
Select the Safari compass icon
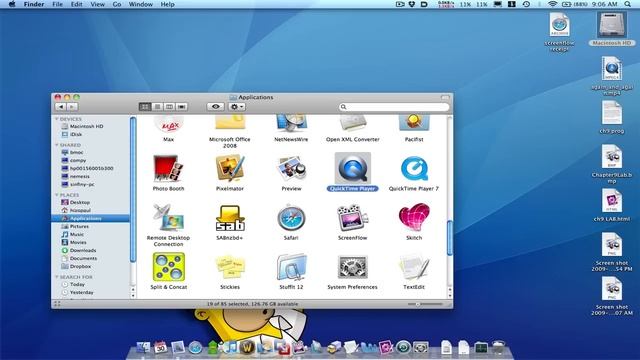291,218
